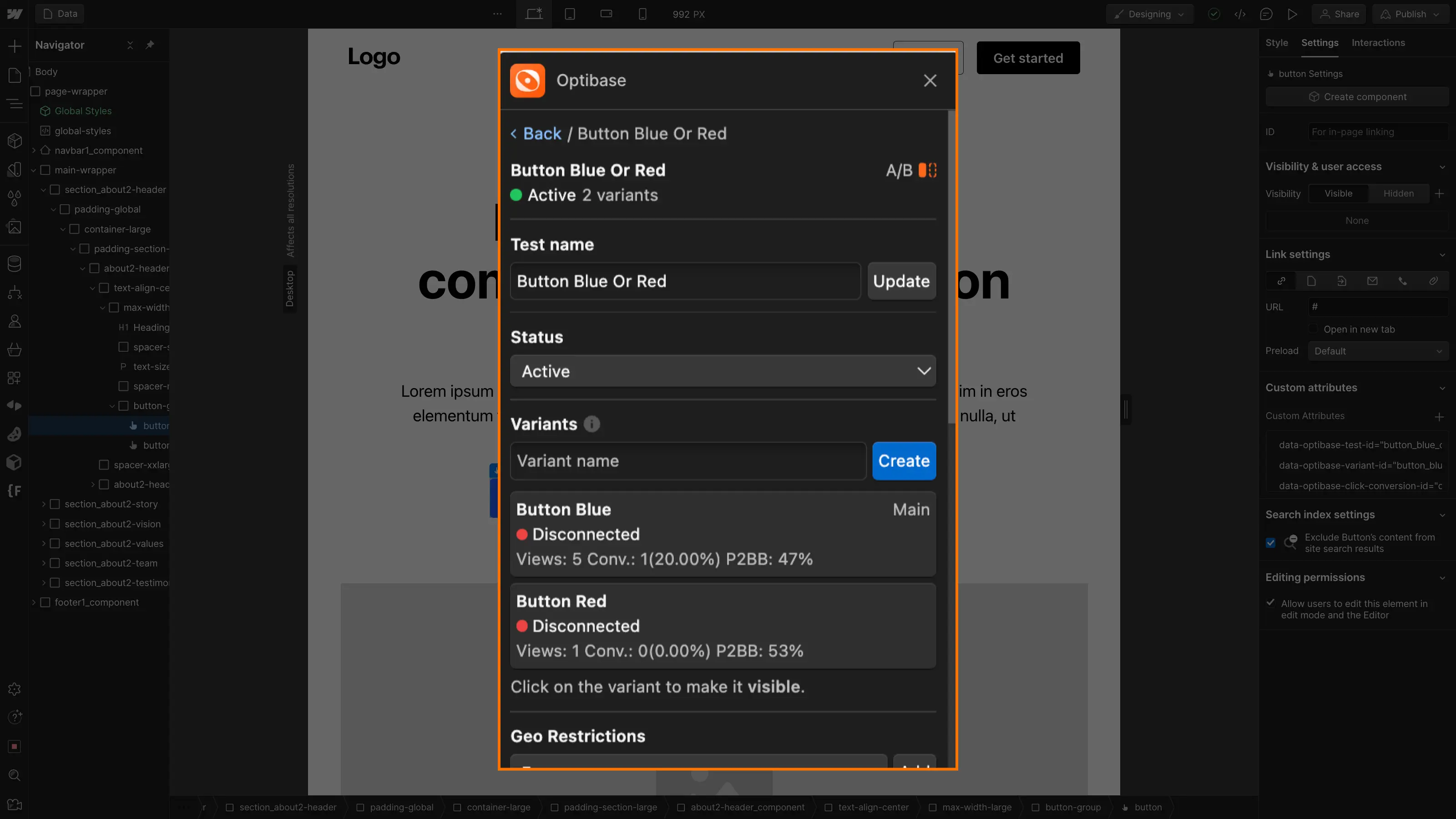Screen dimensions: 1456x819
Task: Expand section_about2-story in Navigator
Action: pos(44,504)
